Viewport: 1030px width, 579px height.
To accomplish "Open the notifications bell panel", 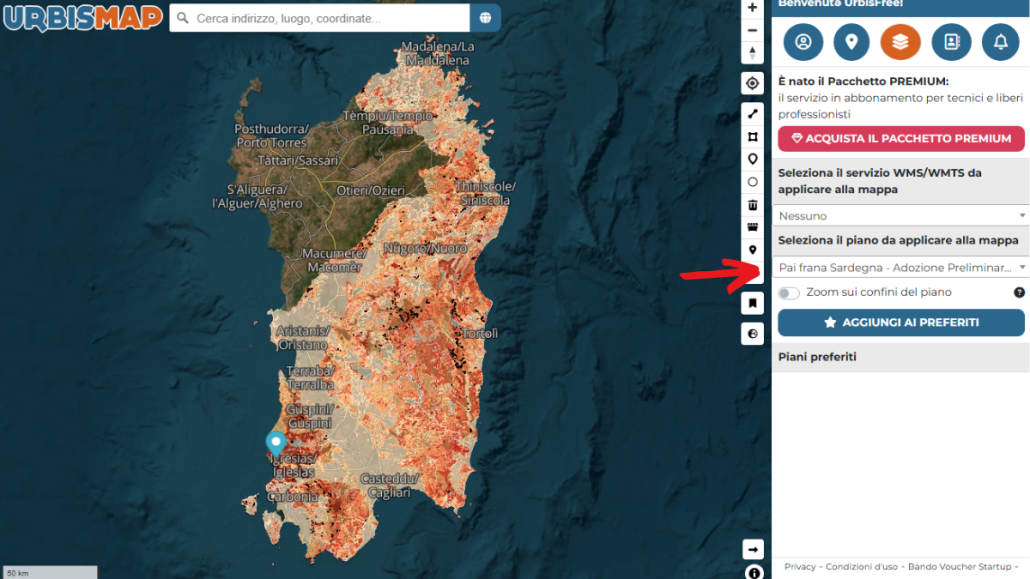I will (1000, 42).
